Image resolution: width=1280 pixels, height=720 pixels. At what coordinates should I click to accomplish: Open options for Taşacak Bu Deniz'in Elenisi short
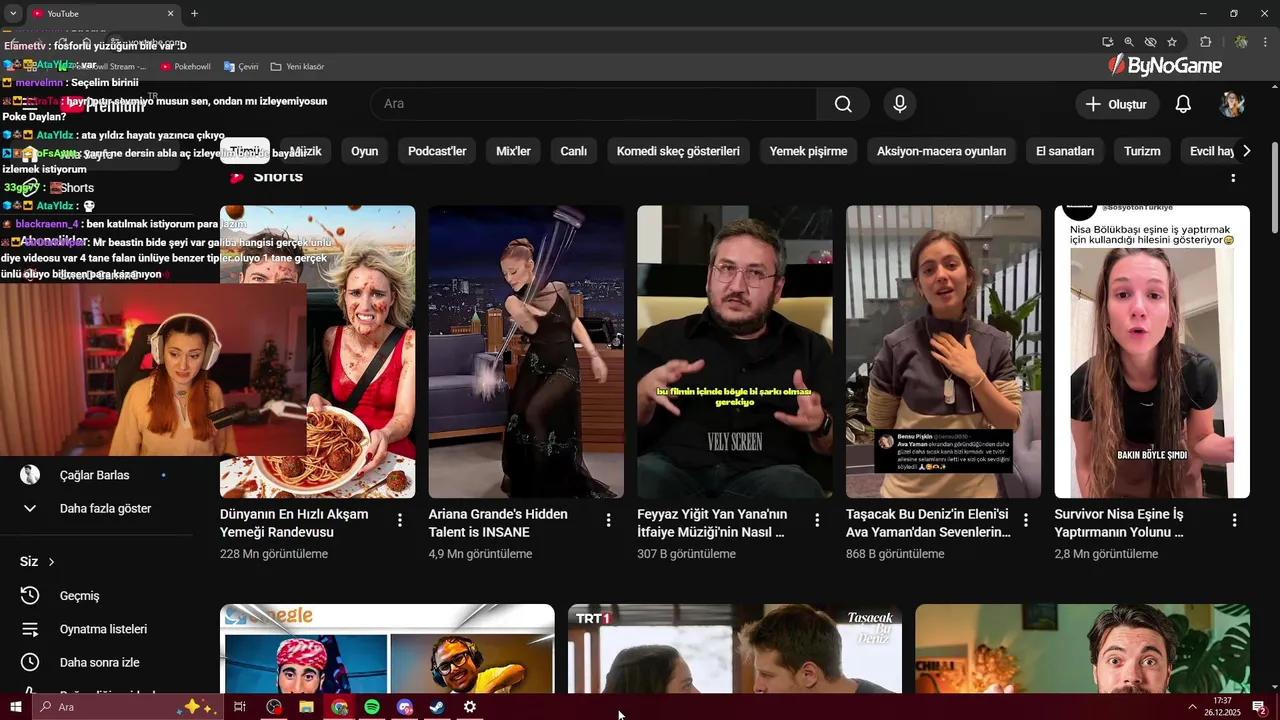pos(1026,520)
